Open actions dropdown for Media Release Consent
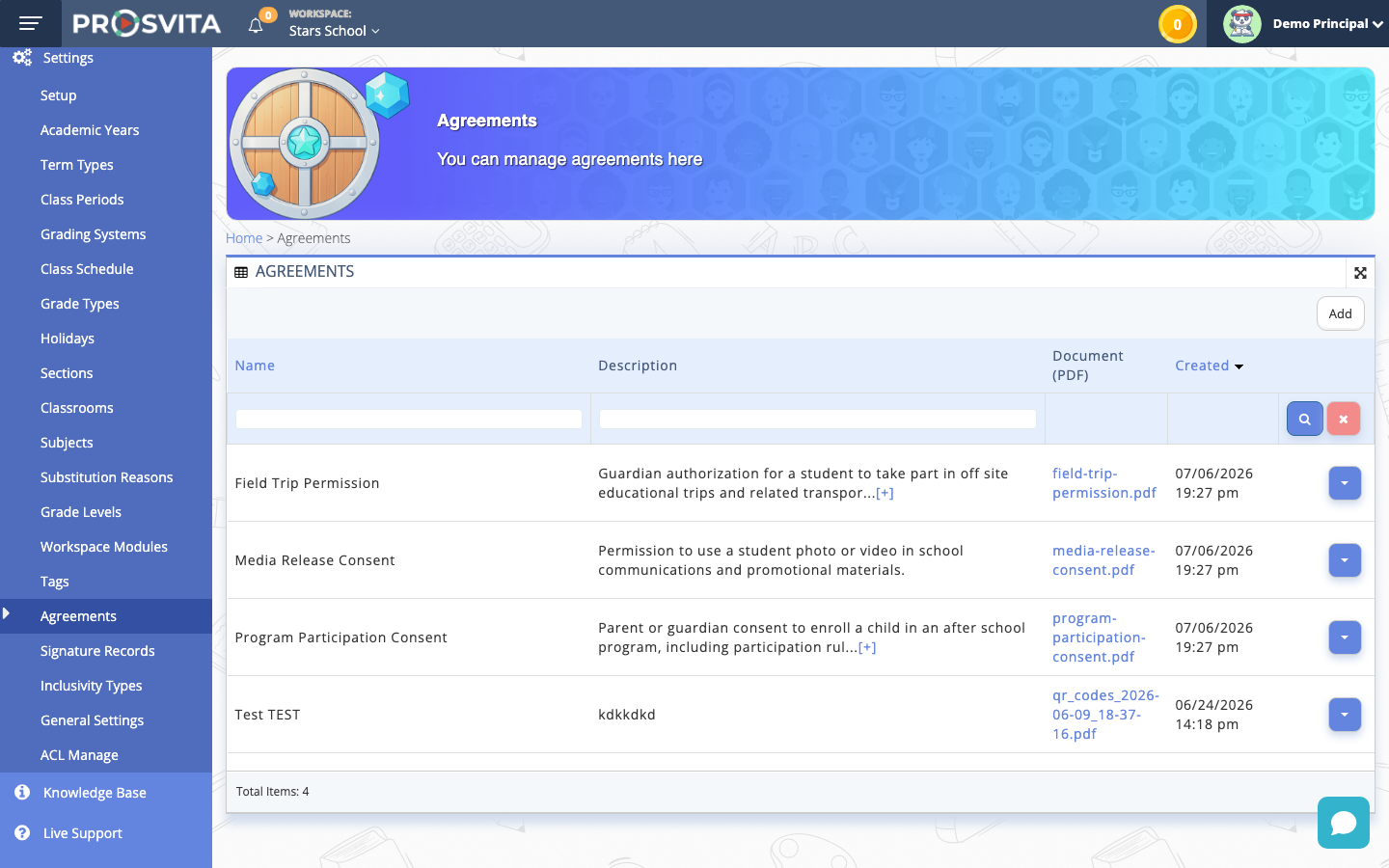1389x868 pixels. 1345,560
